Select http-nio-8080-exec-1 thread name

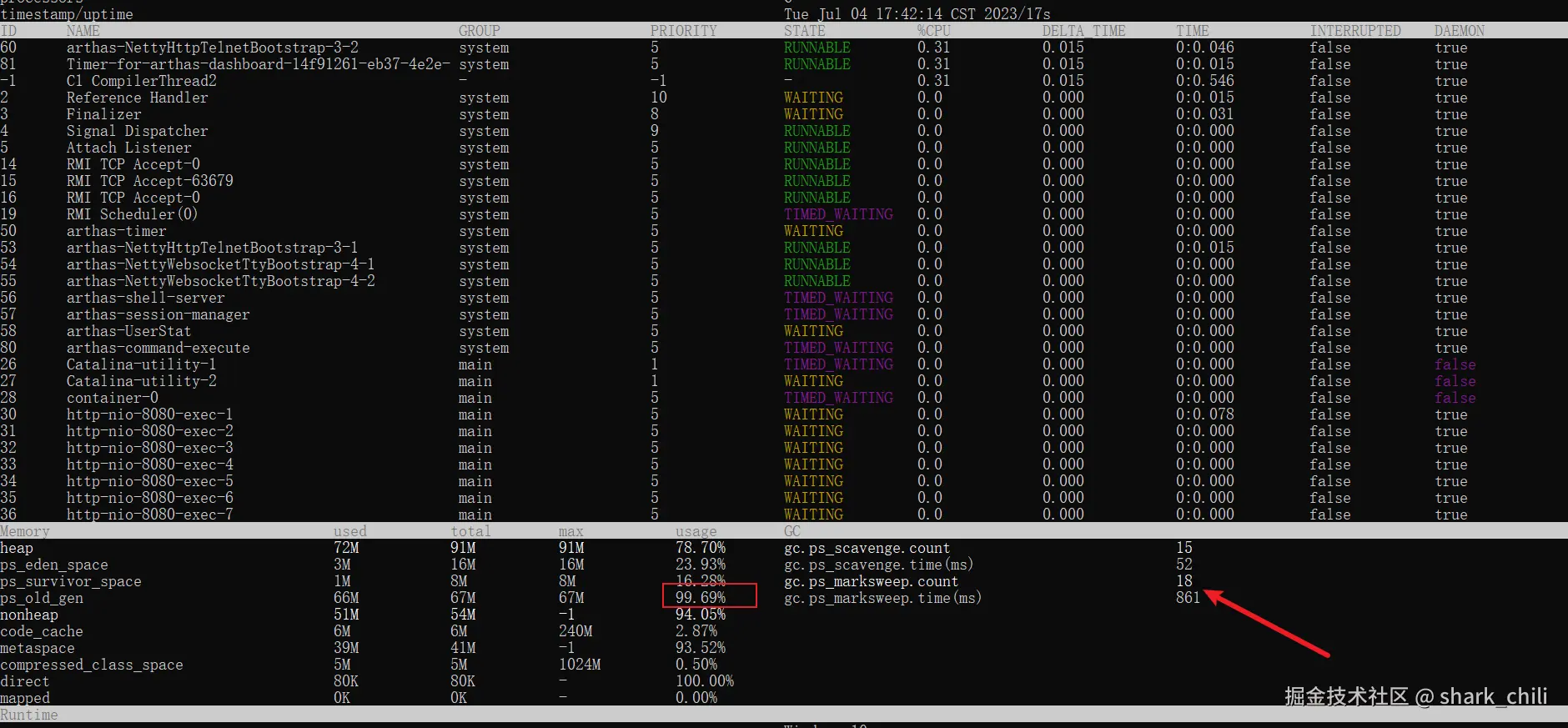coord(150,414)
